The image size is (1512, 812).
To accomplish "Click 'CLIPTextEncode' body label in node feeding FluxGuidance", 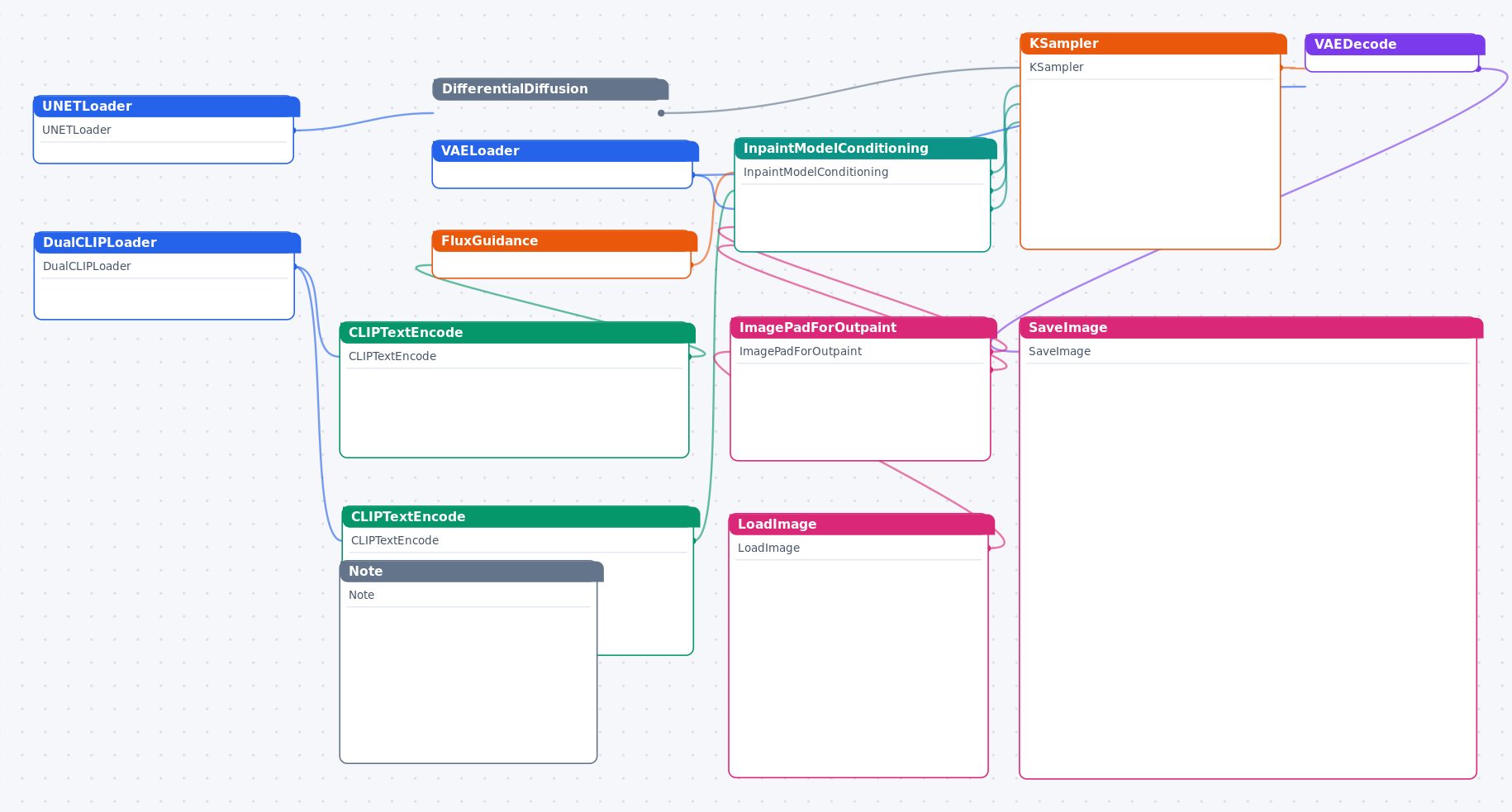I will (x=392, y=357).
